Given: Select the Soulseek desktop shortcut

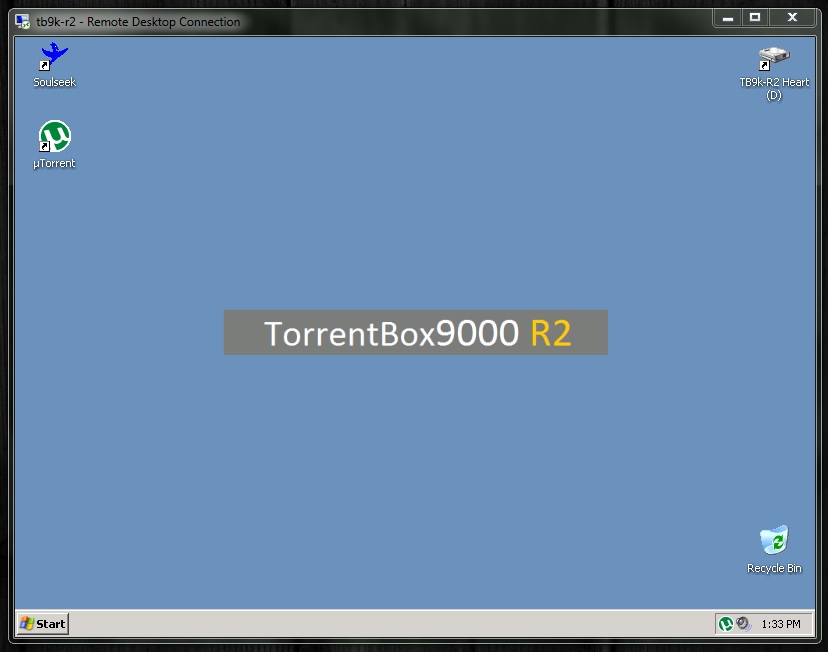Looking at the screenshot, I should click(54, 65).
